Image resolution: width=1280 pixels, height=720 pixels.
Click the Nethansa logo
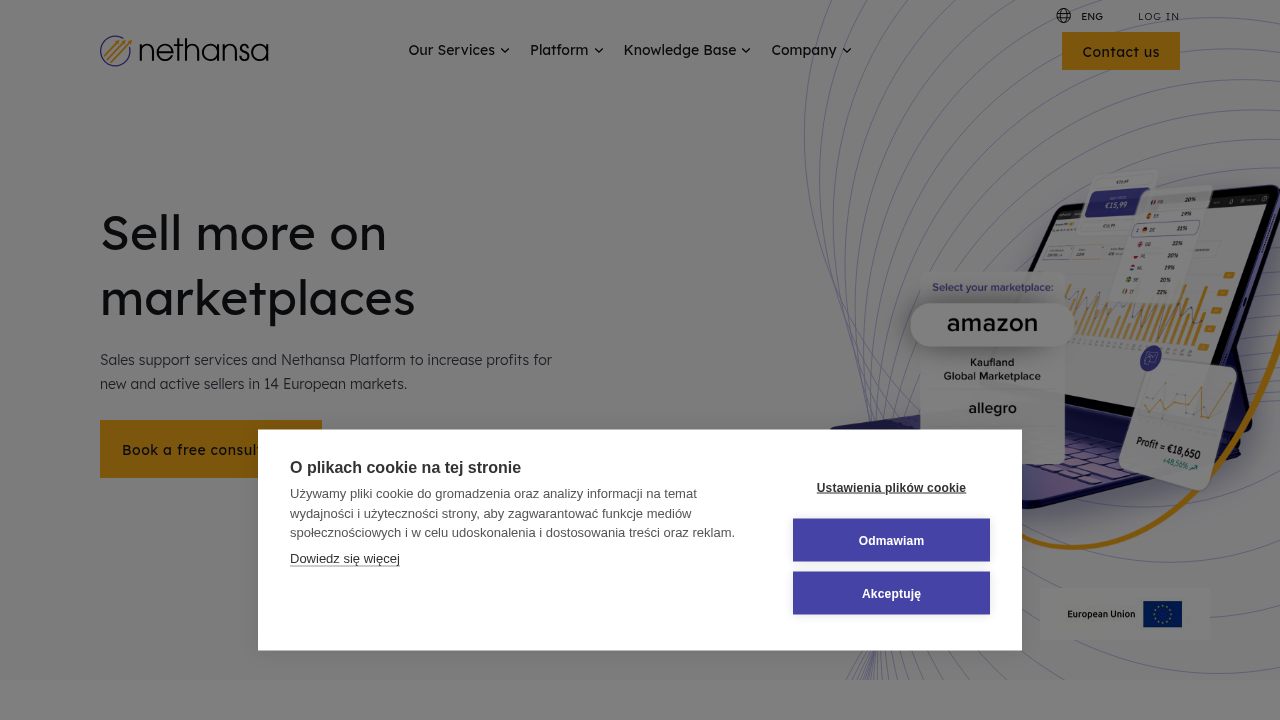click(x=184, y=51)
